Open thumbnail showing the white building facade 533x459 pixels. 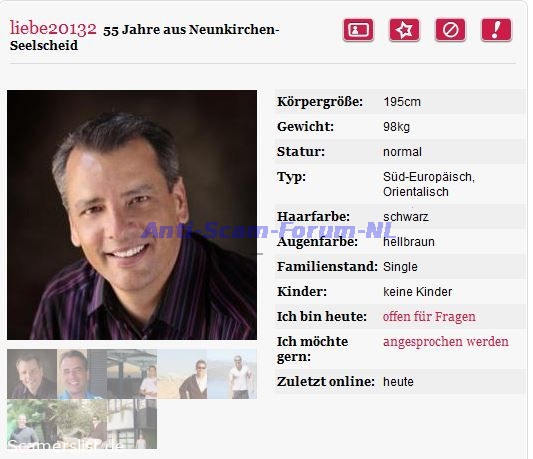[x=132, y=424]
